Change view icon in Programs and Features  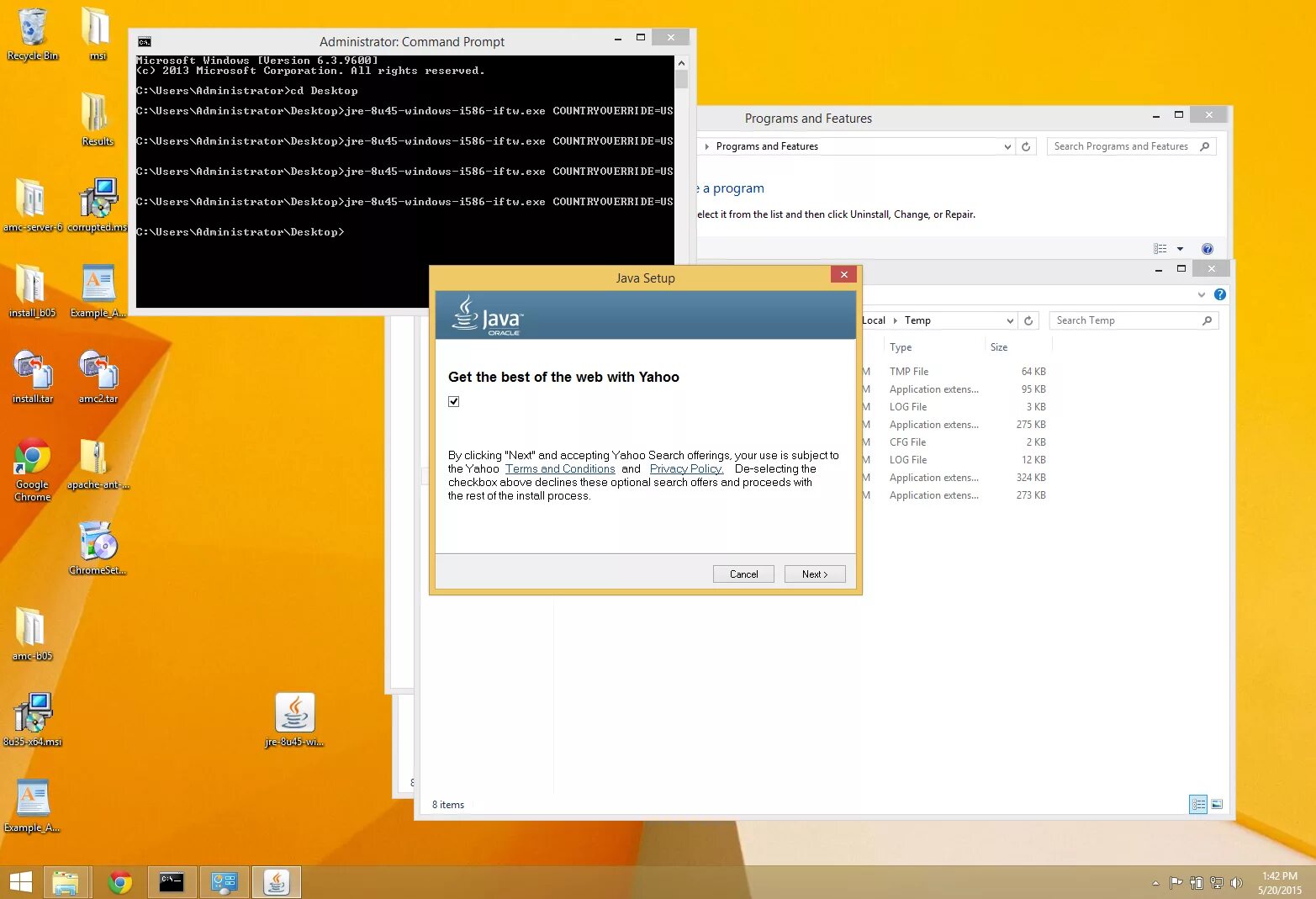pos(1160,249)
